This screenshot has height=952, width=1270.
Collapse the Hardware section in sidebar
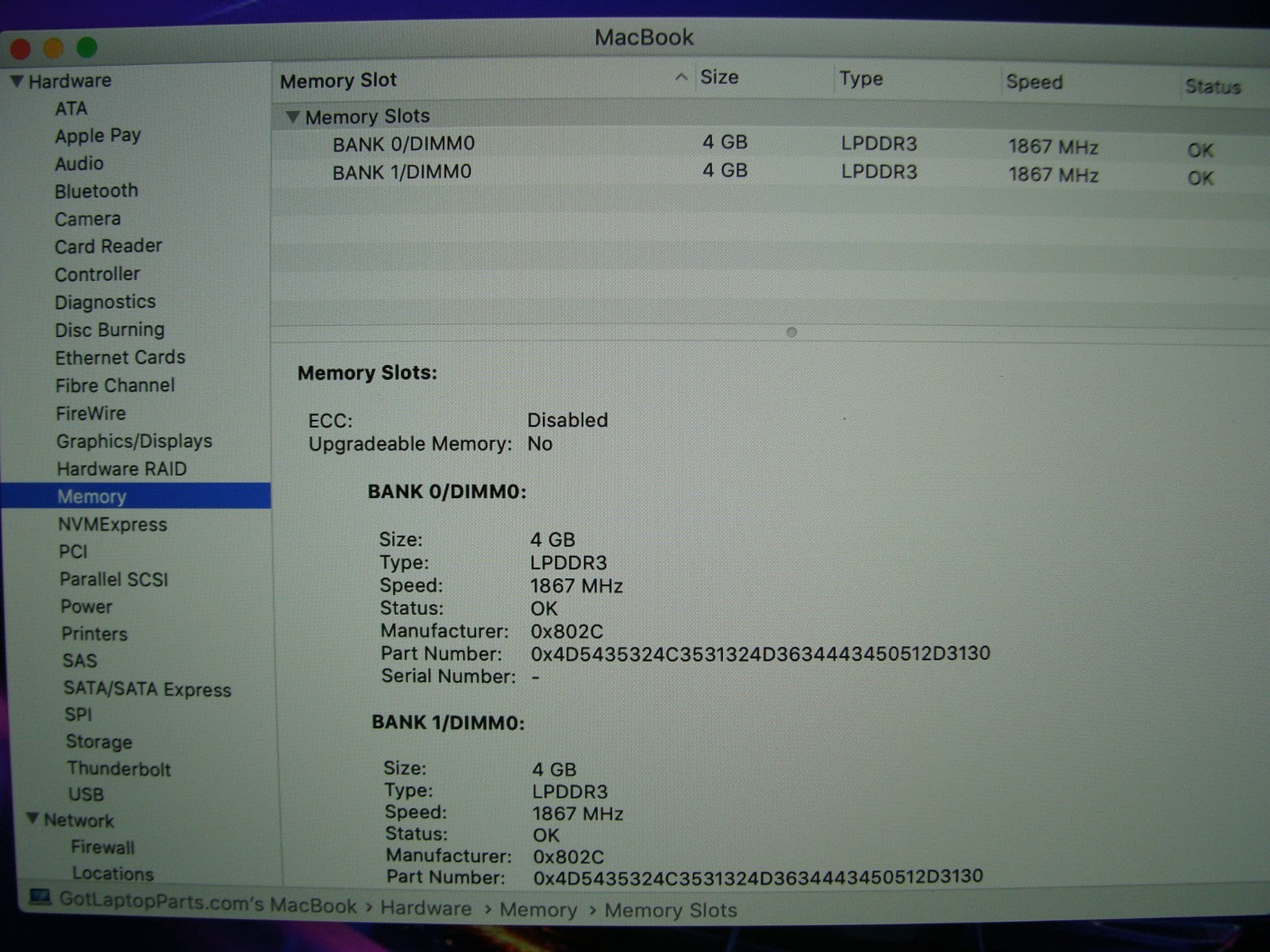point(16,81)
